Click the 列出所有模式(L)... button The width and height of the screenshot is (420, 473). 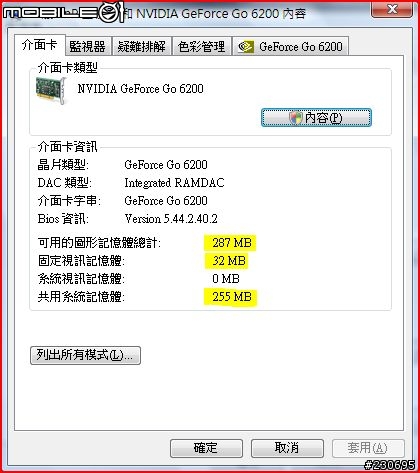[85, 355]
